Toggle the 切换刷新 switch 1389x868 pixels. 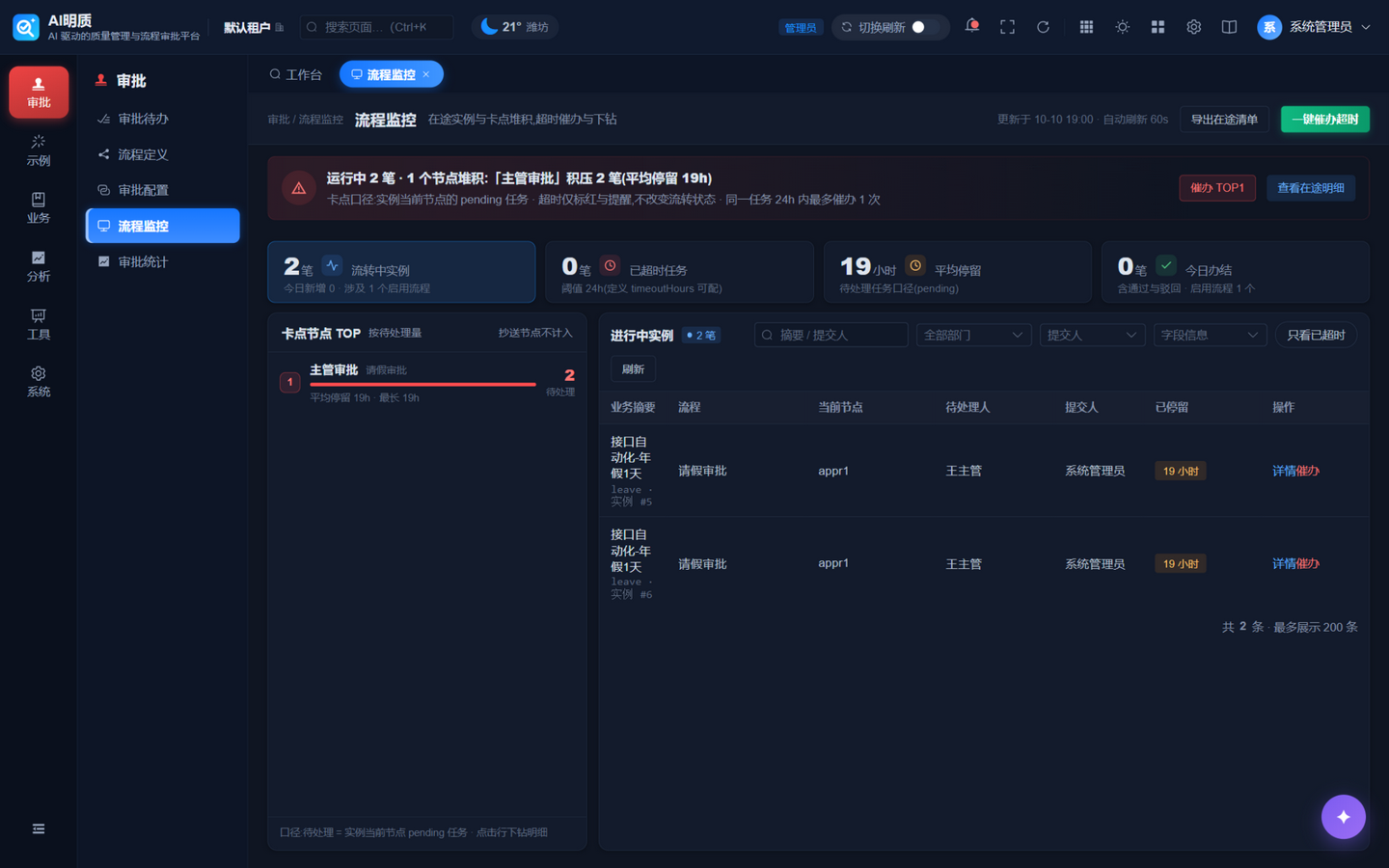coord(924,27)
